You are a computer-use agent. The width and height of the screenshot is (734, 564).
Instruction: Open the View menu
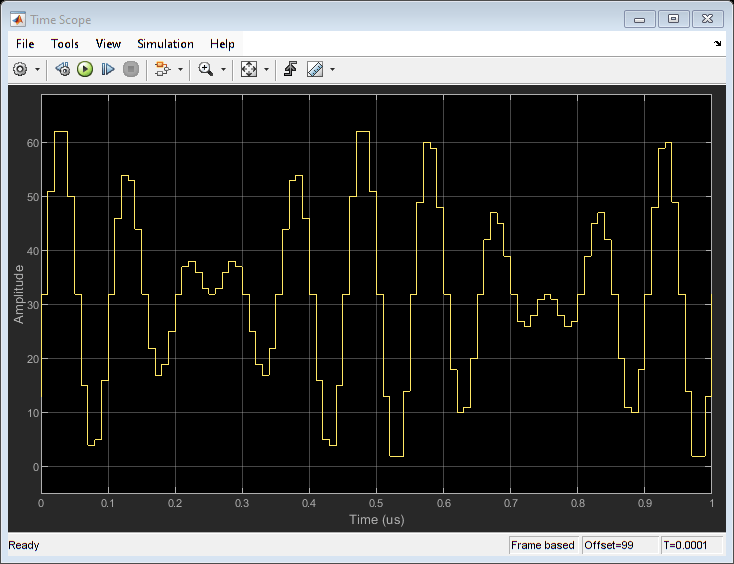(x=108, y=44)
